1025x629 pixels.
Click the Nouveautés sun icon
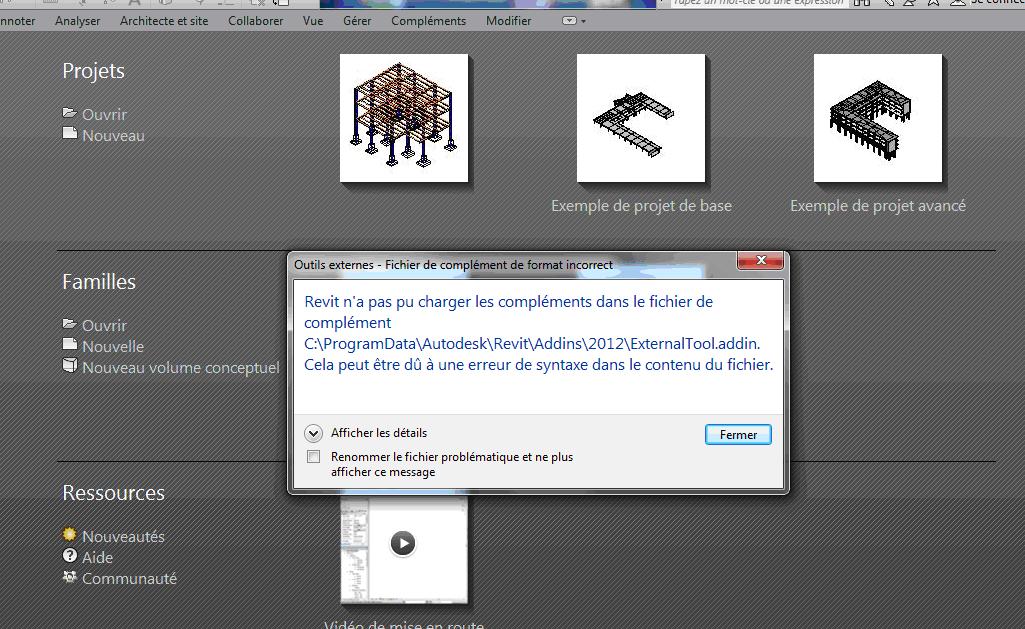pyautogui.click(x=69, y=535)
